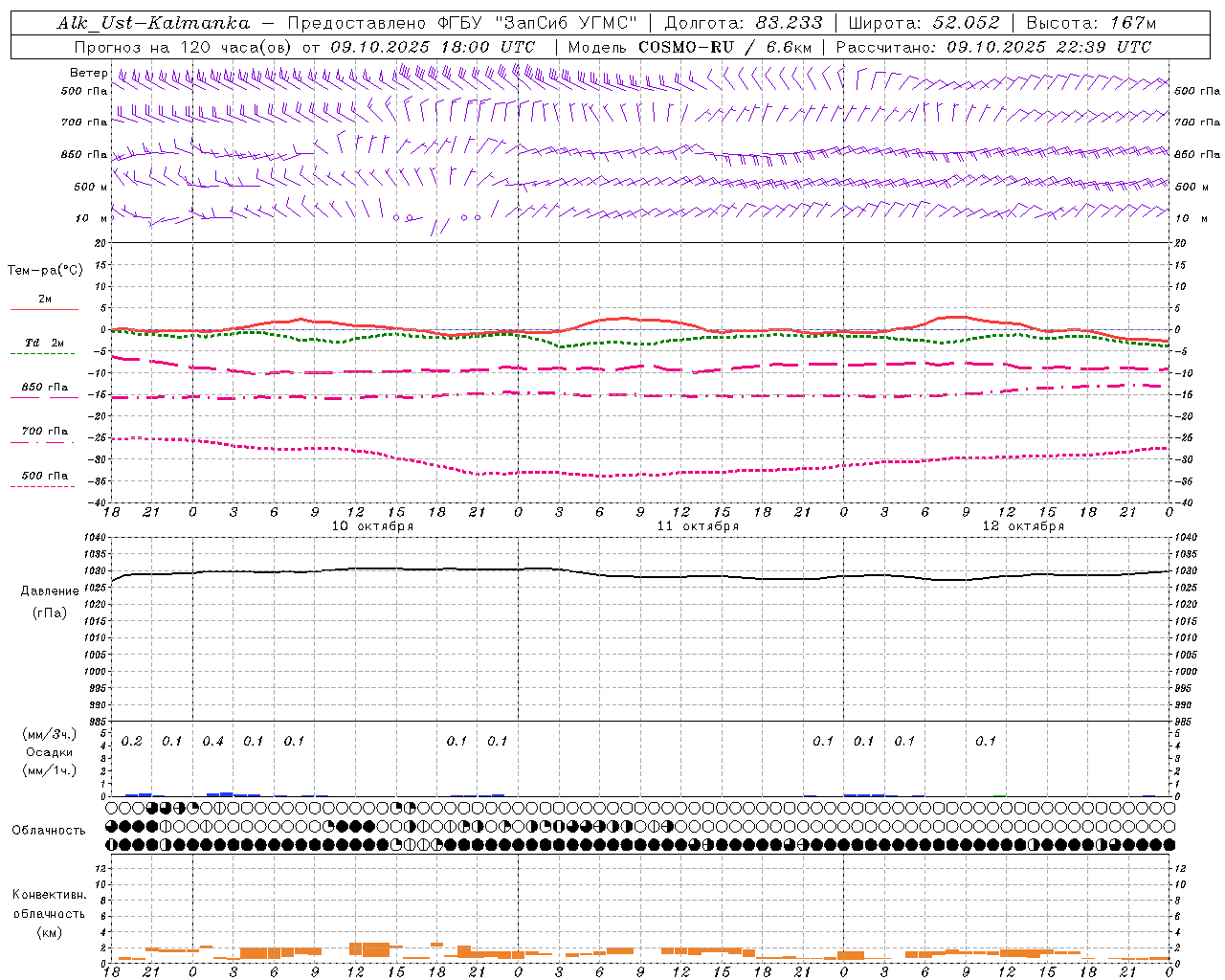Click the Рассчитано: 09.10.2025 22:39 UTC text

click(993, 47)
